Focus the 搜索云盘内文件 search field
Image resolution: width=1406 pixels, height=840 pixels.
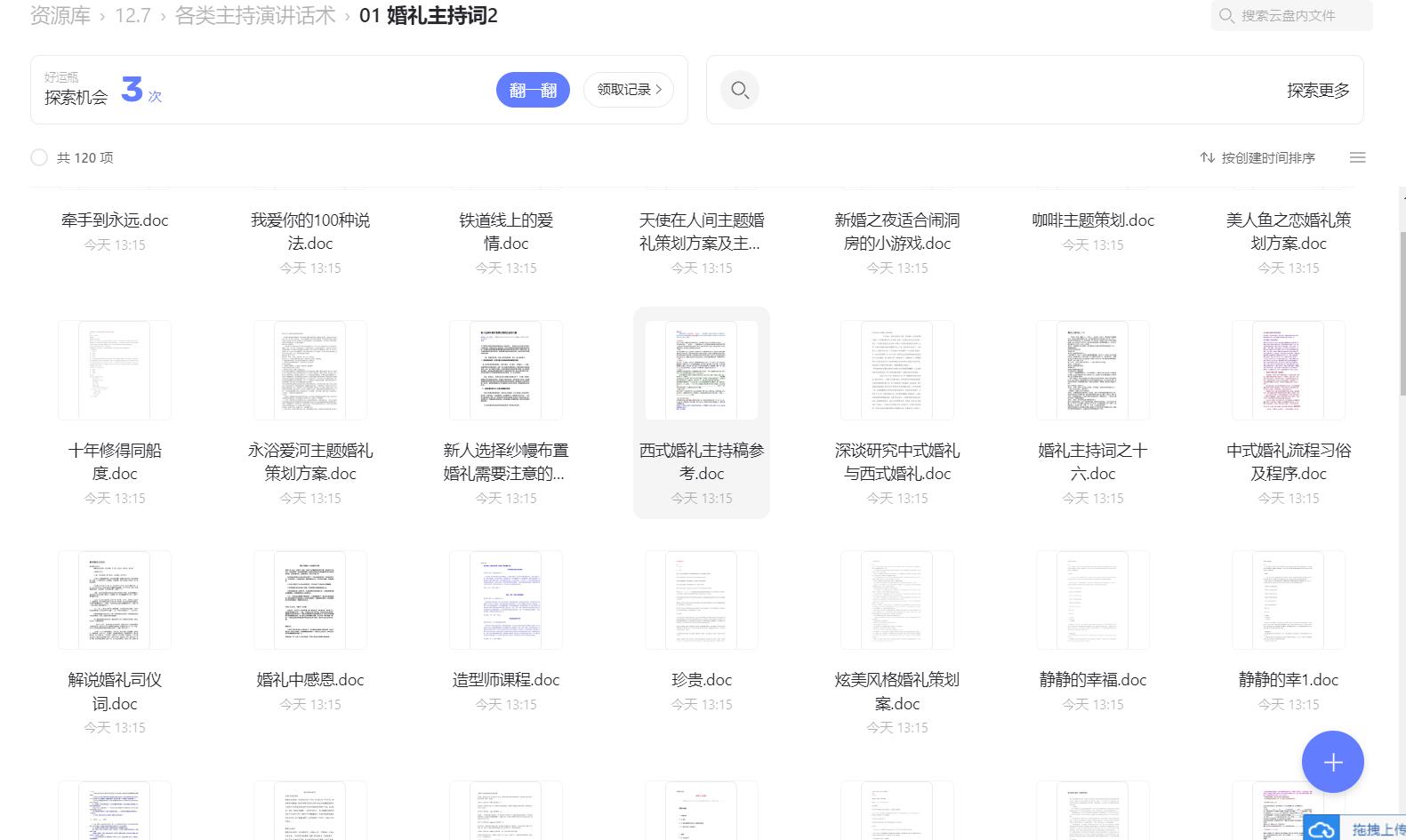pyautogui.click(x=1298, y=16)
